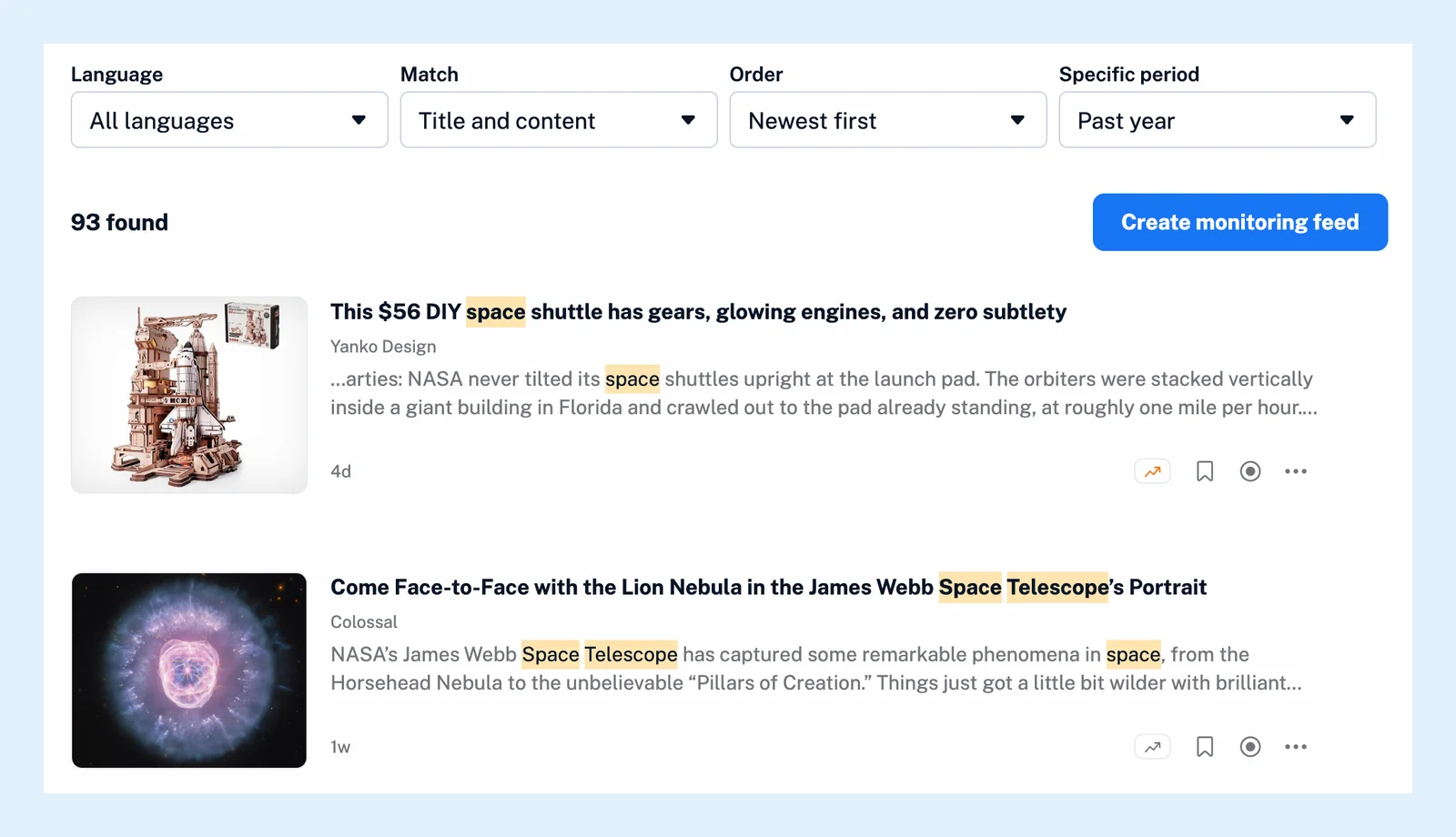Open the $56 DIY space shuttle article title
The image size is (1456, 837).
(698, 312)
